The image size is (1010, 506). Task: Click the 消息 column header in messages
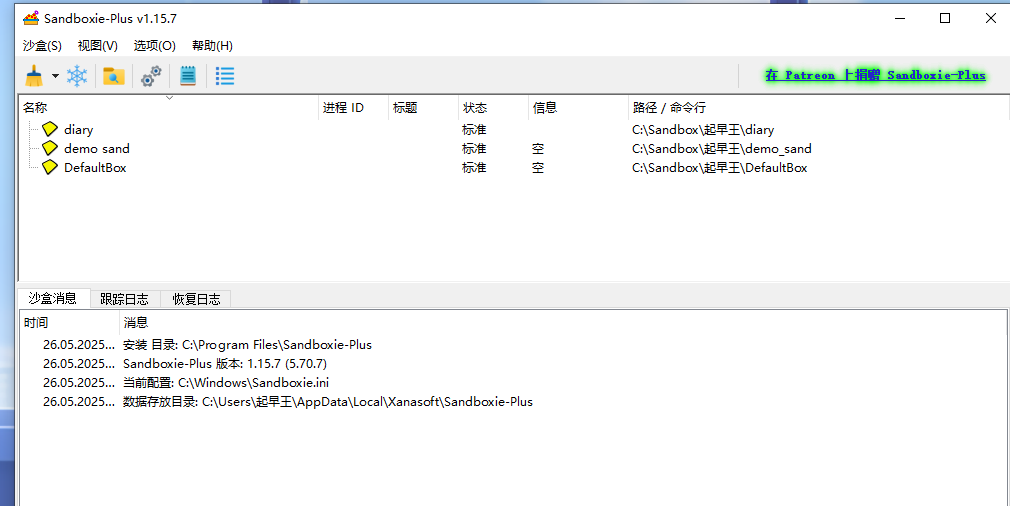coord(564,323)
